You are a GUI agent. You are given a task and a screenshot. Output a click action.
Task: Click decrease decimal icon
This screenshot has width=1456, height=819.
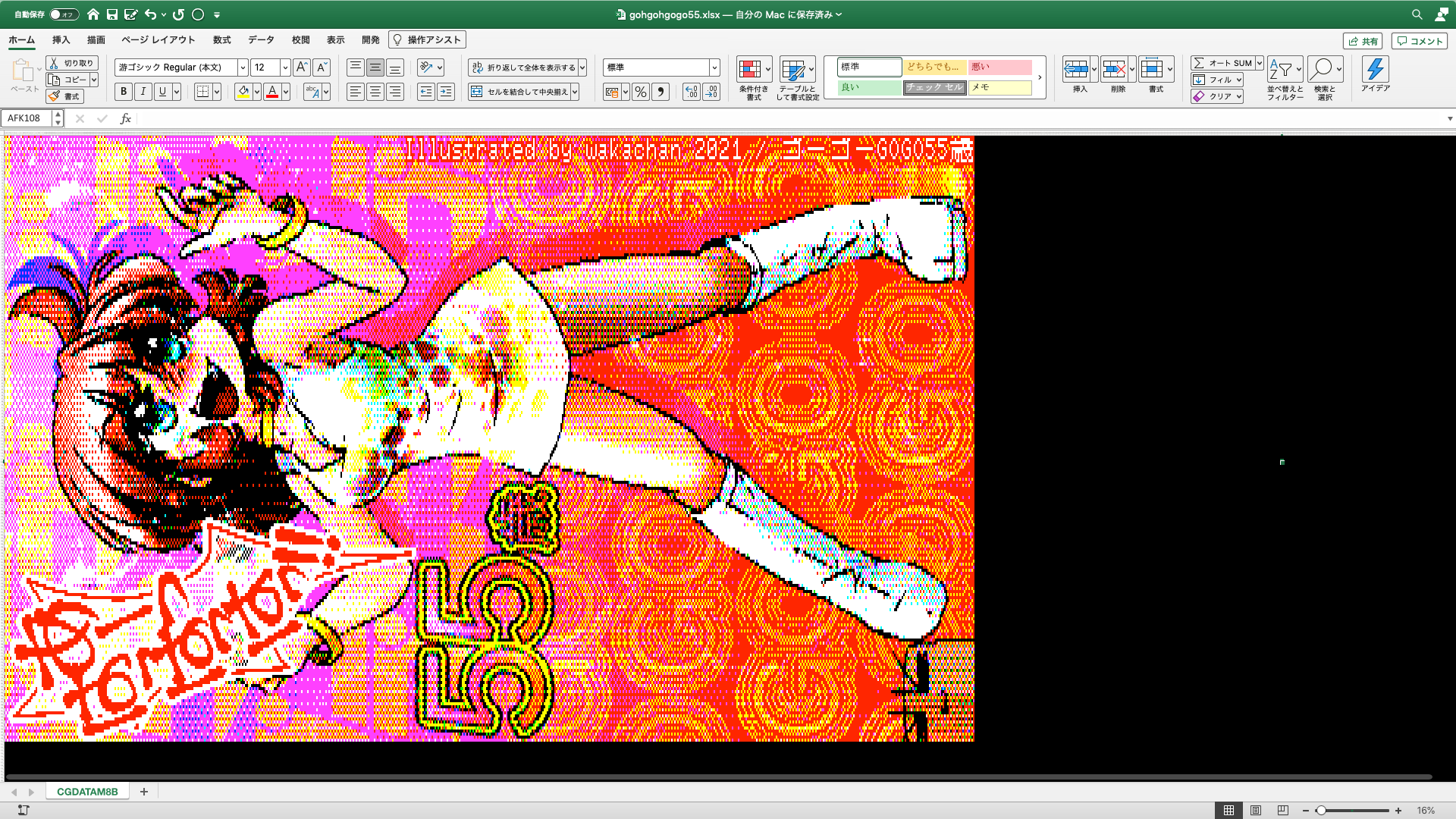(x=711, y=93)
